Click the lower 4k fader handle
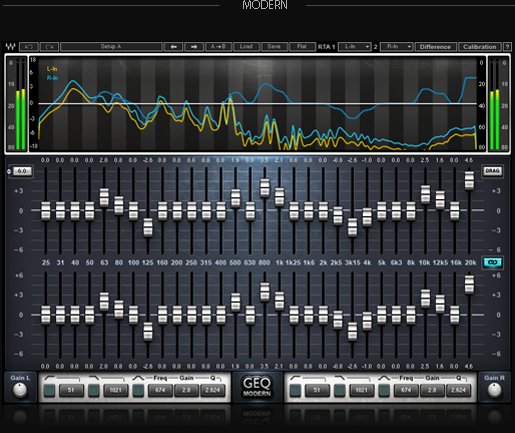 click(x=367, y=321)
